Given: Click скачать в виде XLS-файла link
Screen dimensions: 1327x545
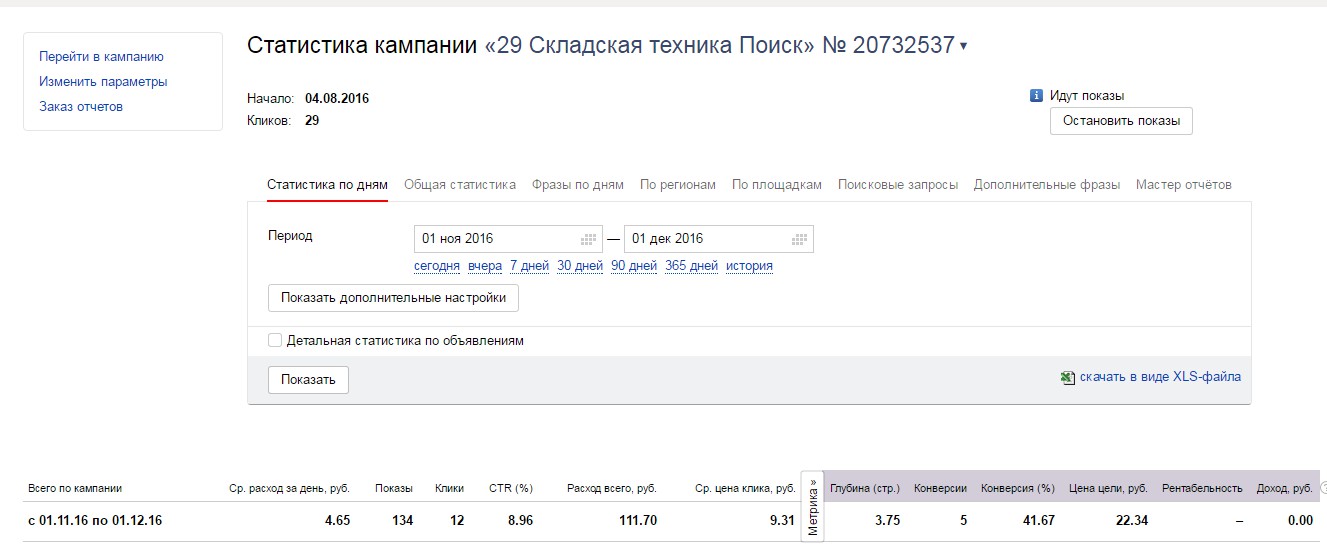Looking at the screenshot, I should pyautogui.click(x=1160, y=378).
